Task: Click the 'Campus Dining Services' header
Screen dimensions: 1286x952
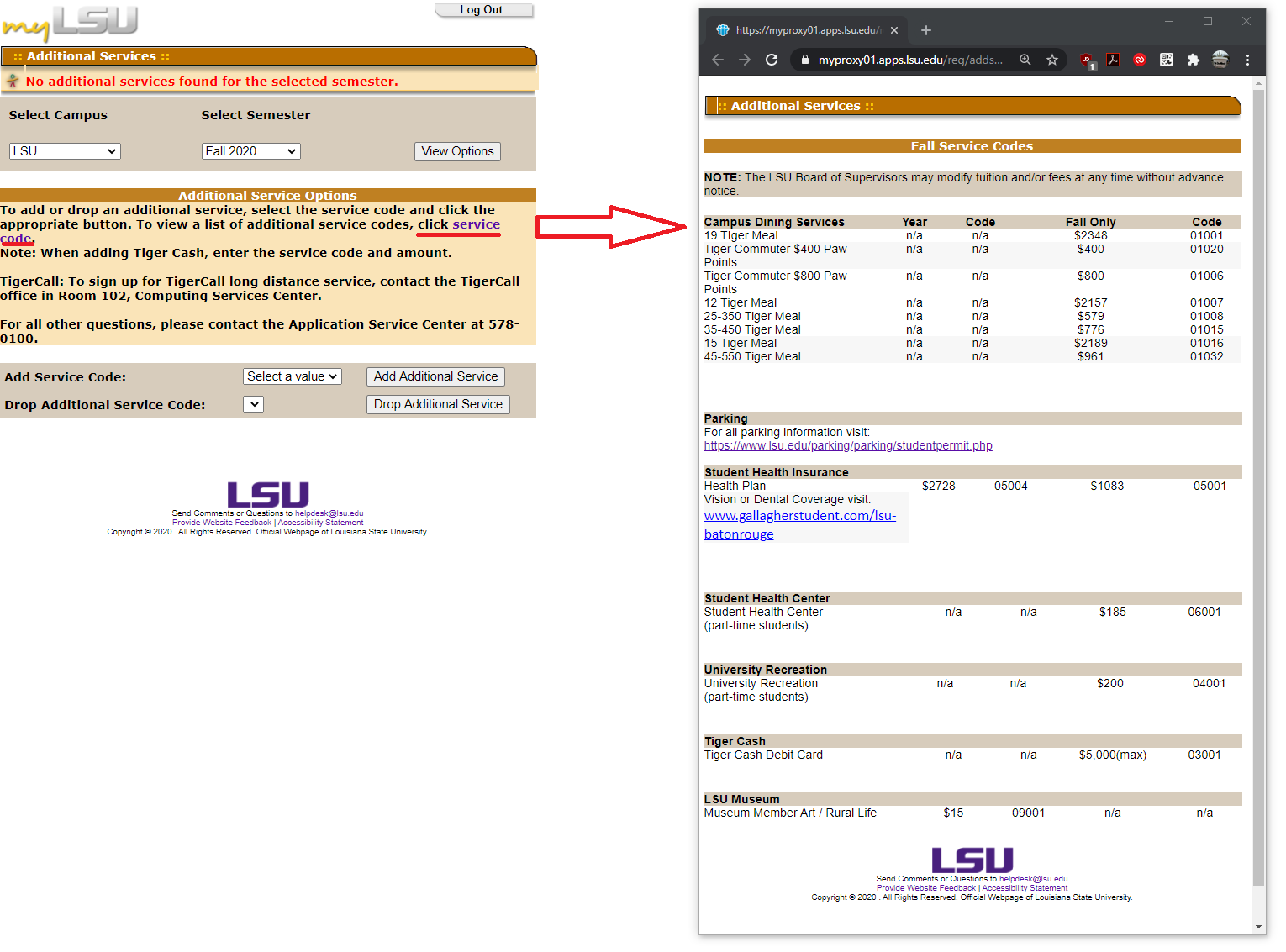Action: pyautogui.click(x=773, y=222)
